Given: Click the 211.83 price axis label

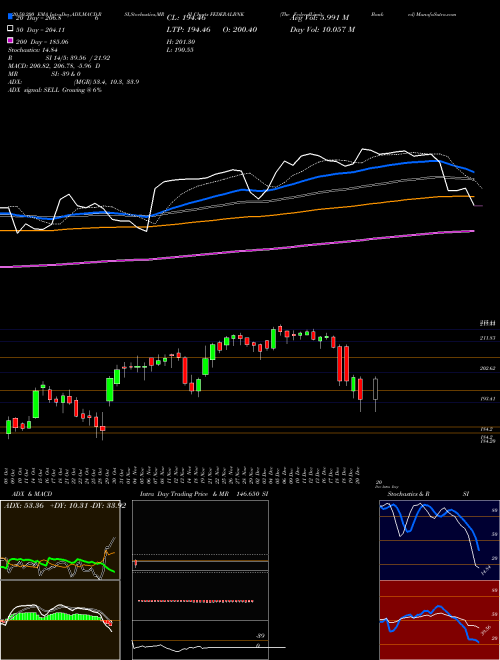Looking at the screenshot, I should [488, 338].
